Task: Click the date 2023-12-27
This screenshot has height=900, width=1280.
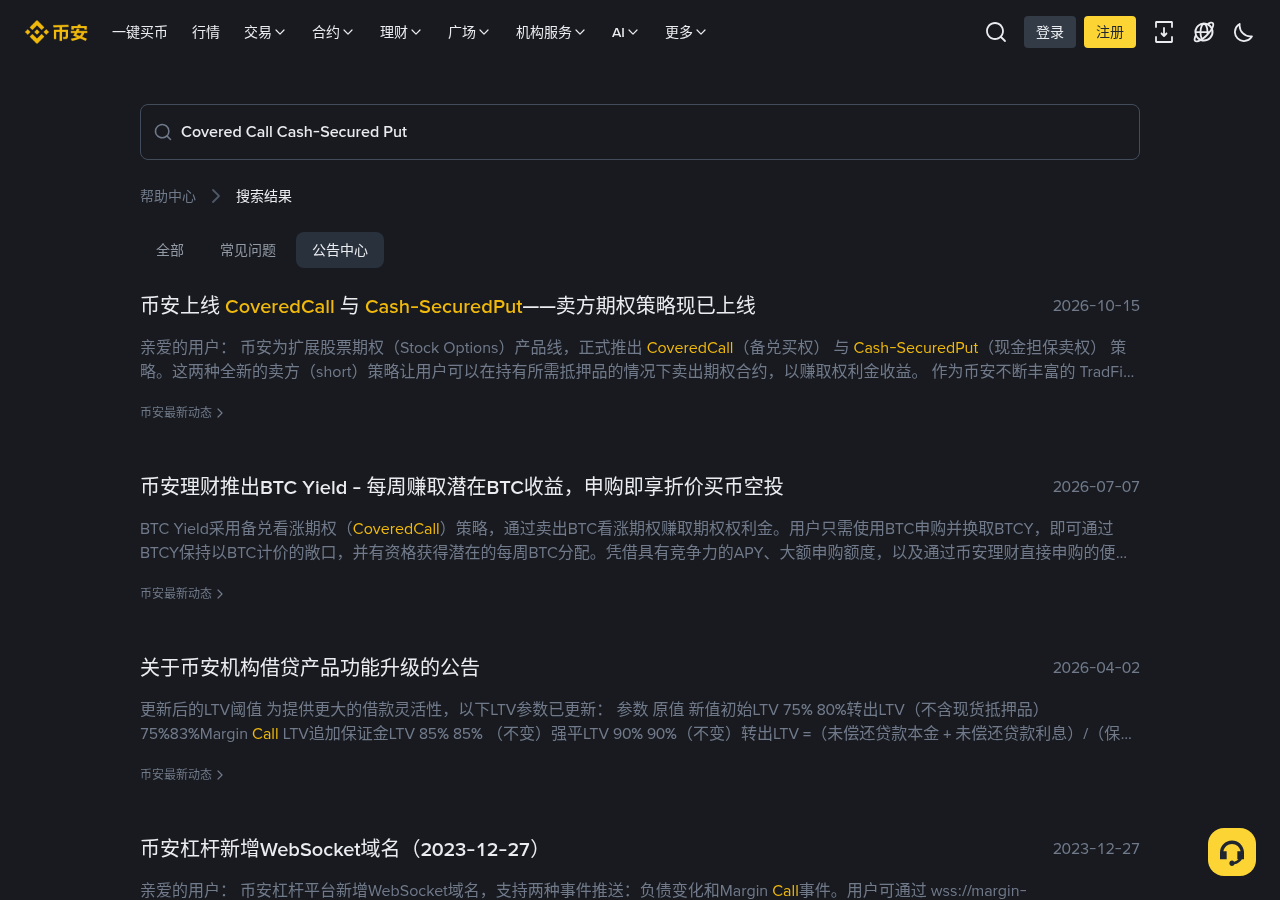Action: tap(1096, 849)
